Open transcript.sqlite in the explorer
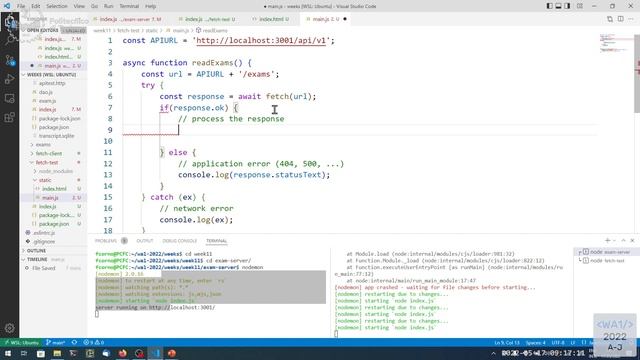This screenshot has width=640, height=360. (56, 136)
